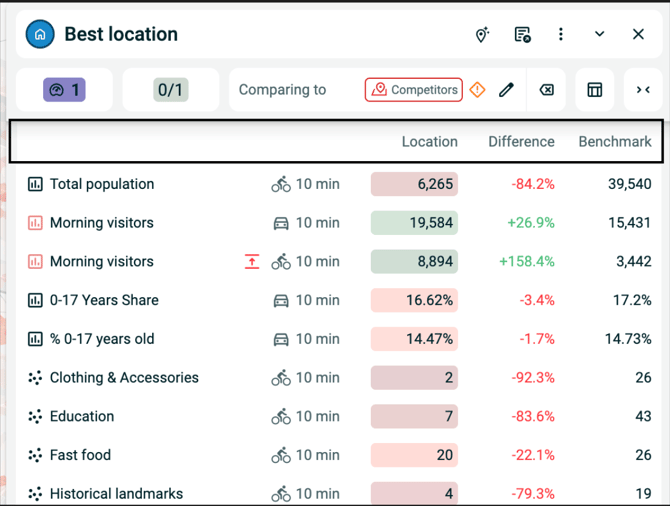
Task: Select the Clothing & Accessories label
Action: (124, 378)
